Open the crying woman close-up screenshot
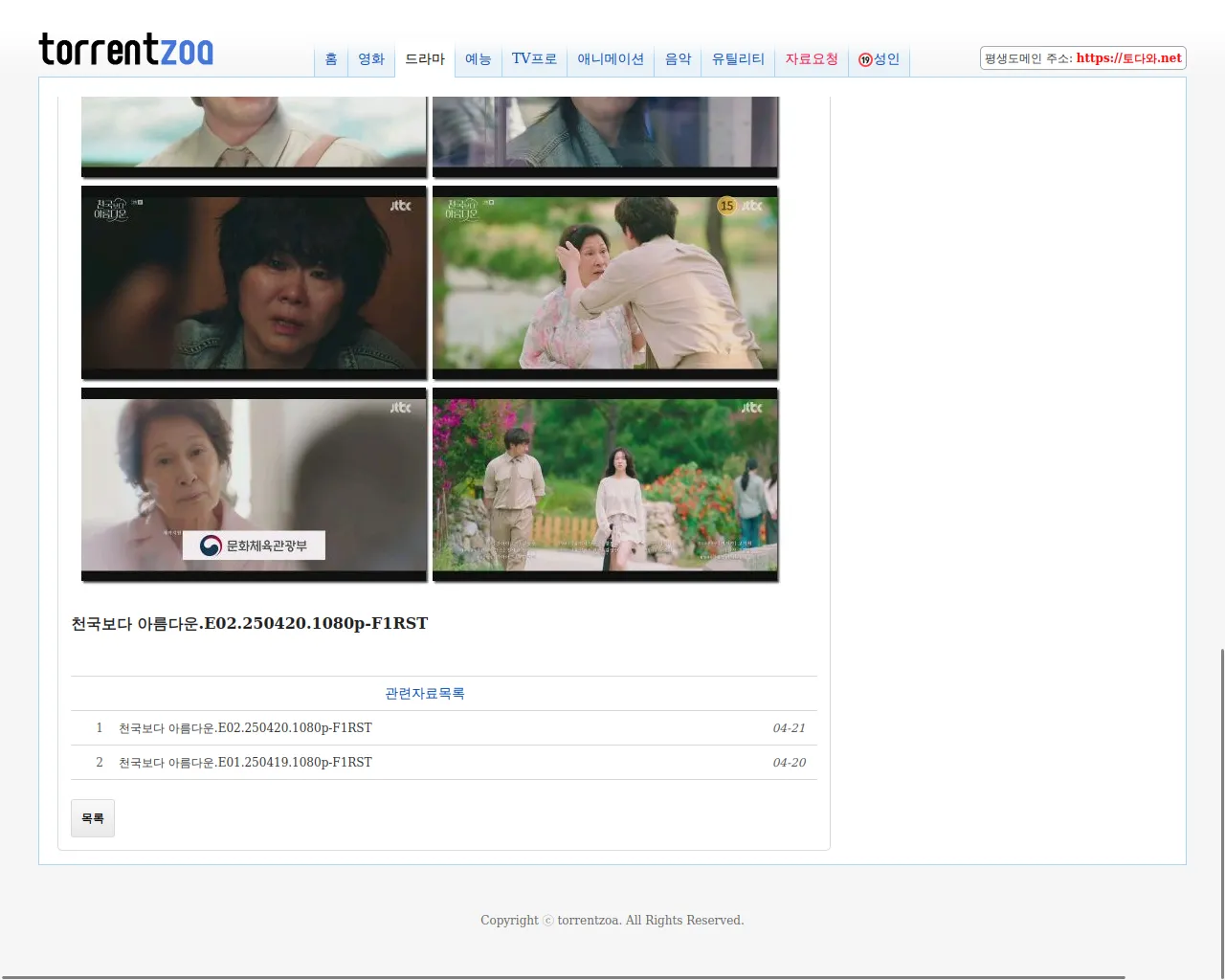The width and height of the screenshot is (1225, 980). click(254, 283)
